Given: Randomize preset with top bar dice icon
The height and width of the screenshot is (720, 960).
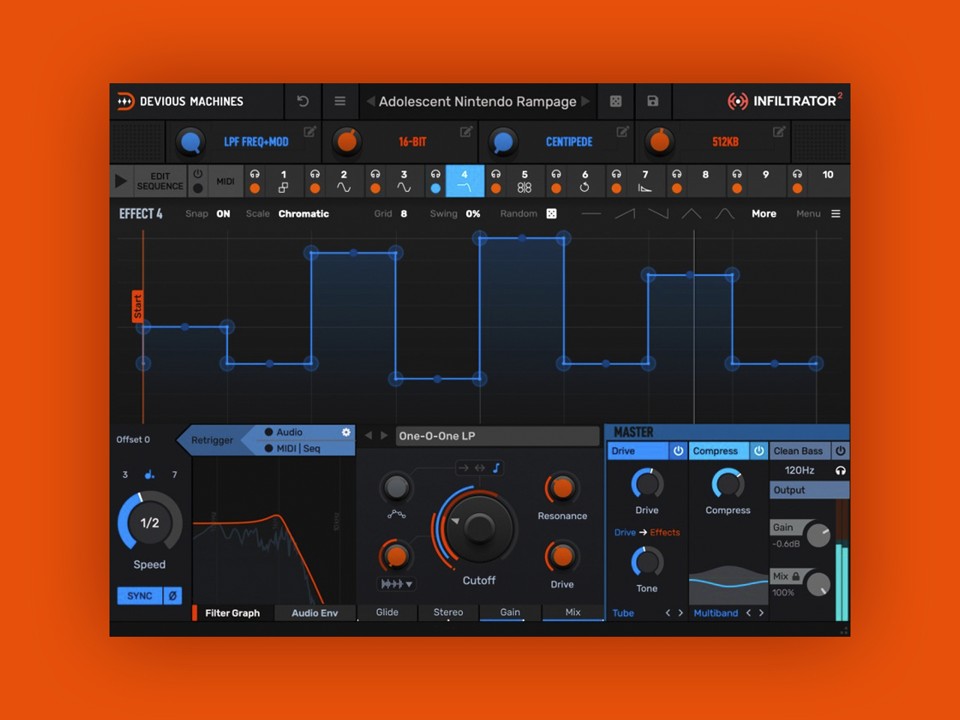Looking at the screenshot, I should click(x=616, y=101).
